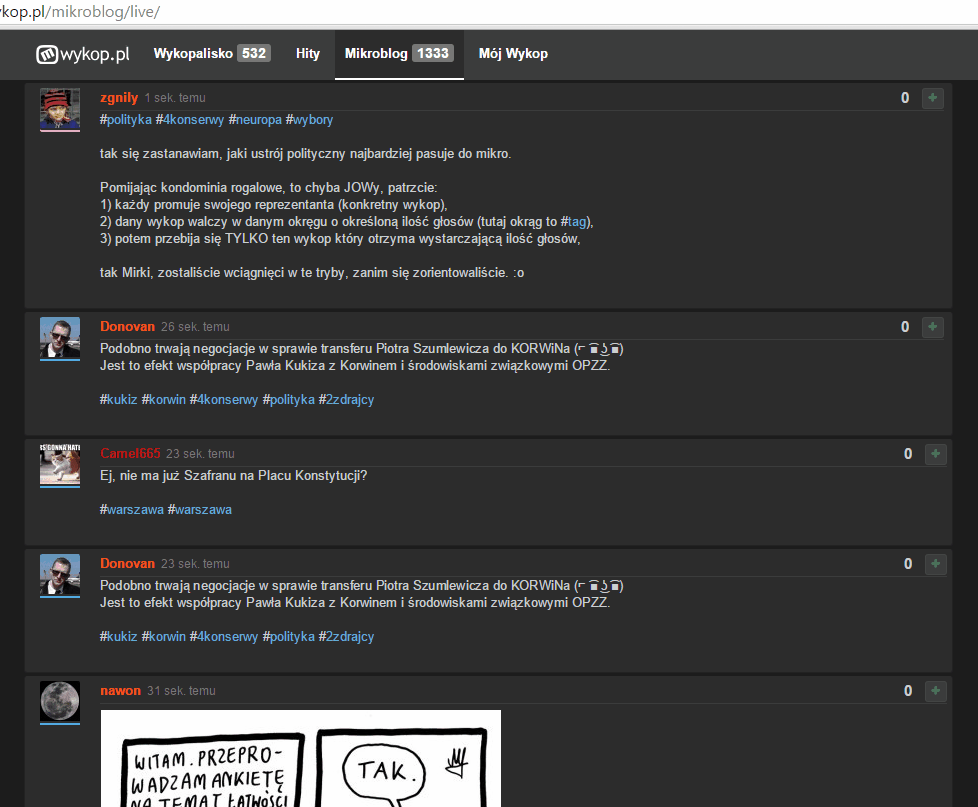Open Donovan profile link, 23 sek. post
The width and height of the screenshot is (978, 807).
tap(127, 564)
